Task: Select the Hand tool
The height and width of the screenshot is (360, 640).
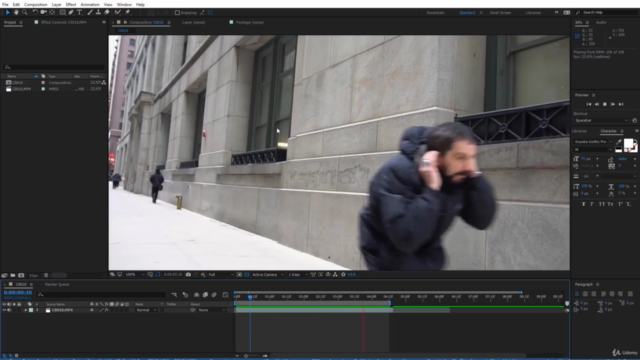Action: point(16,13)
